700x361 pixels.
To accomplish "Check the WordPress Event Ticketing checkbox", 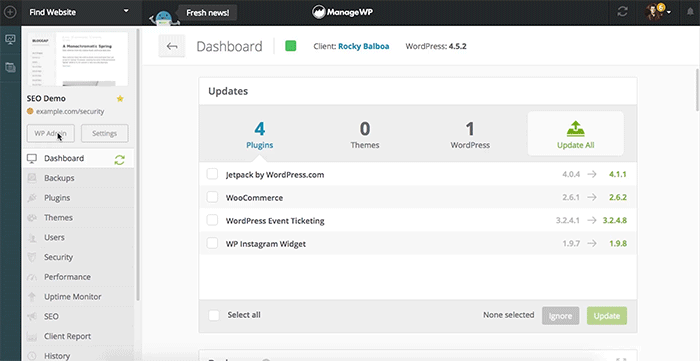I will [x=212, y=220].
